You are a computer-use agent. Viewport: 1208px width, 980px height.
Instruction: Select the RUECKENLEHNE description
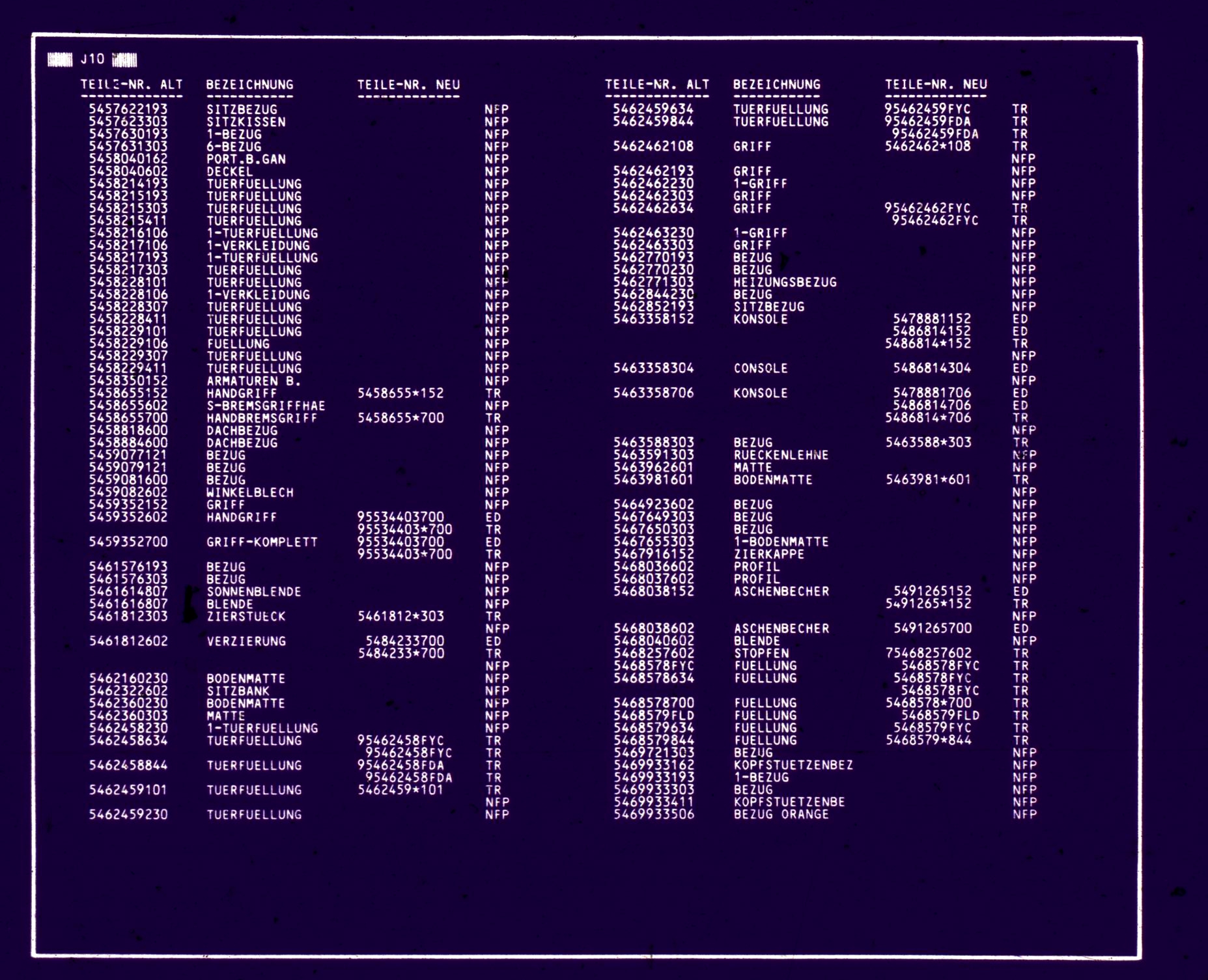(x=781, y=455)
